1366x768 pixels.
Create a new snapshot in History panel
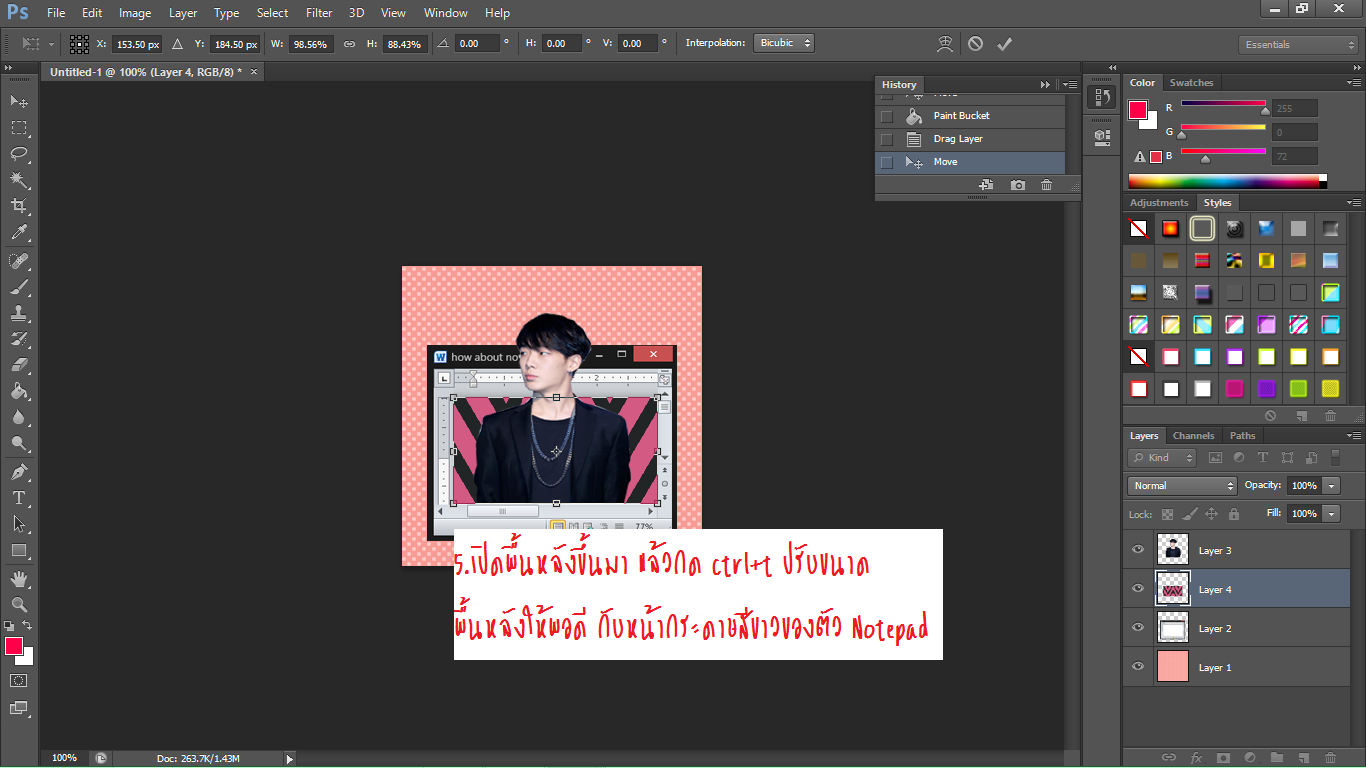click(1018, 185)
